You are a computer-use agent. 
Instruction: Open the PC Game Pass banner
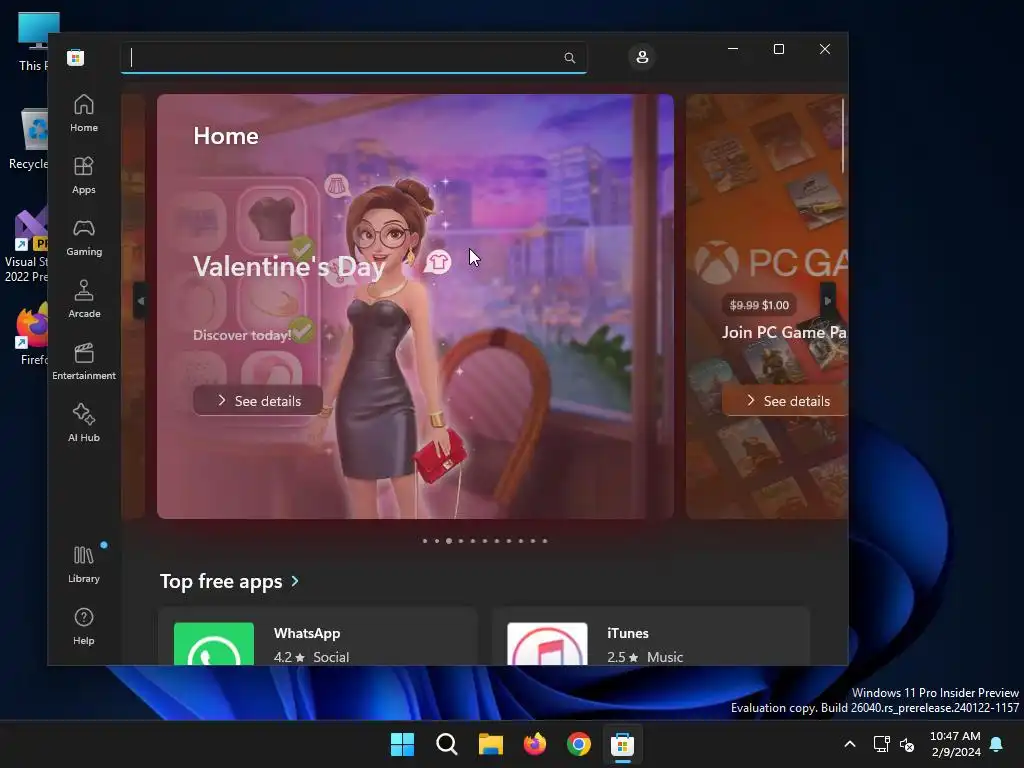click(767, 306)
